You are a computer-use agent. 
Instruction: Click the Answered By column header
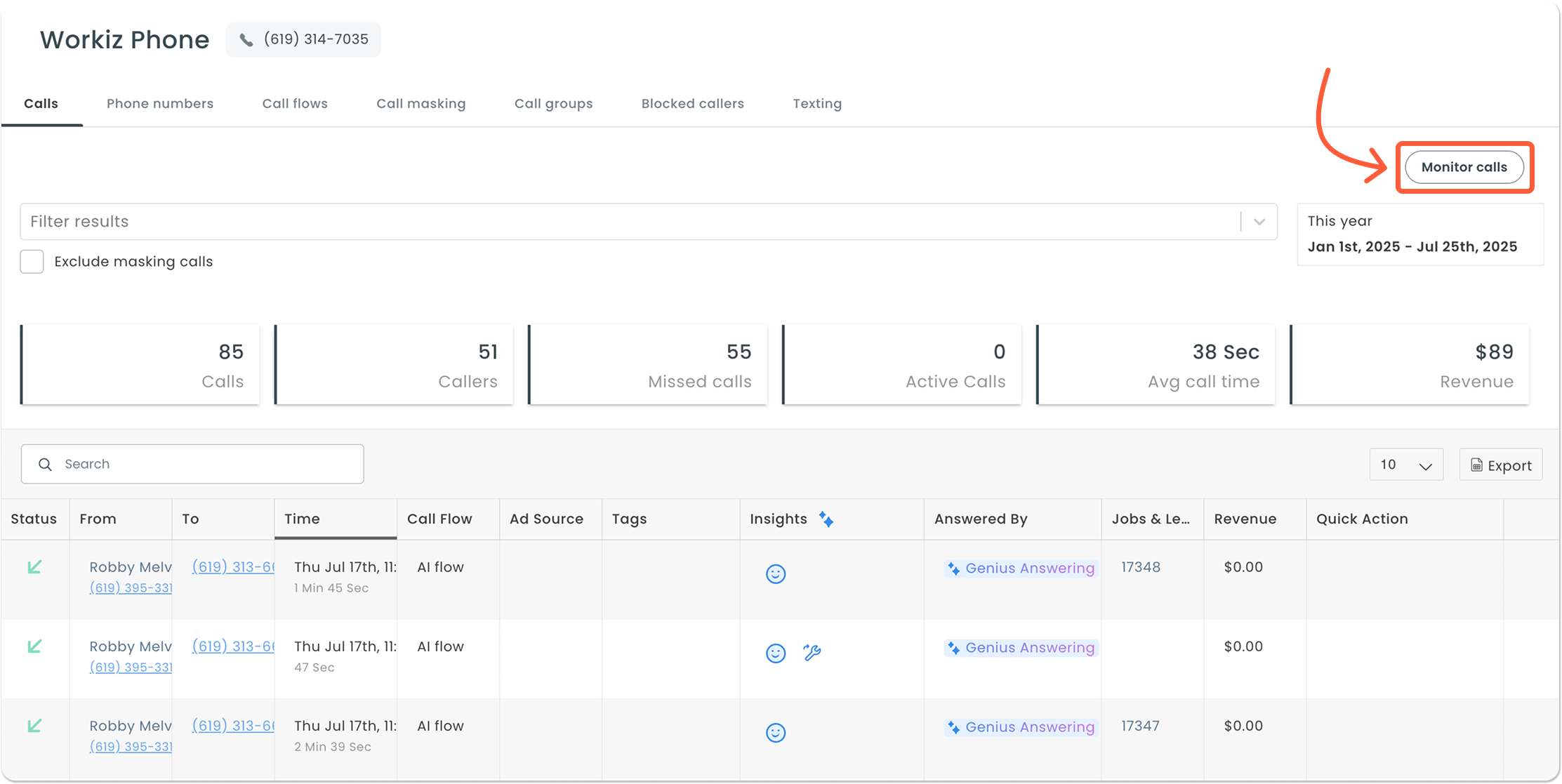coord(1012,519)
